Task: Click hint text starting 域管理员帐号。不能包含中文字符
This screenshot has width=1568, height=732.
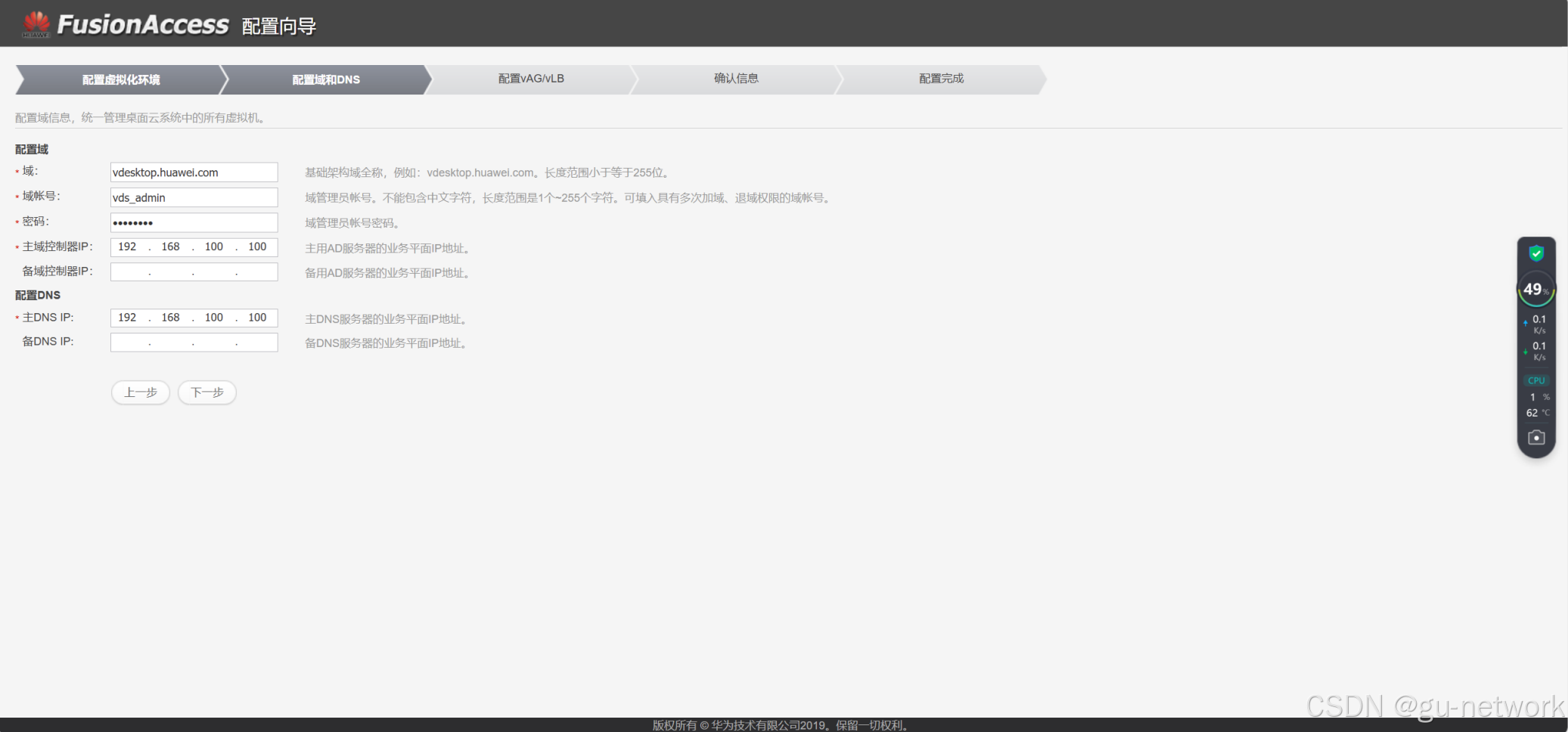Action: 569,198
